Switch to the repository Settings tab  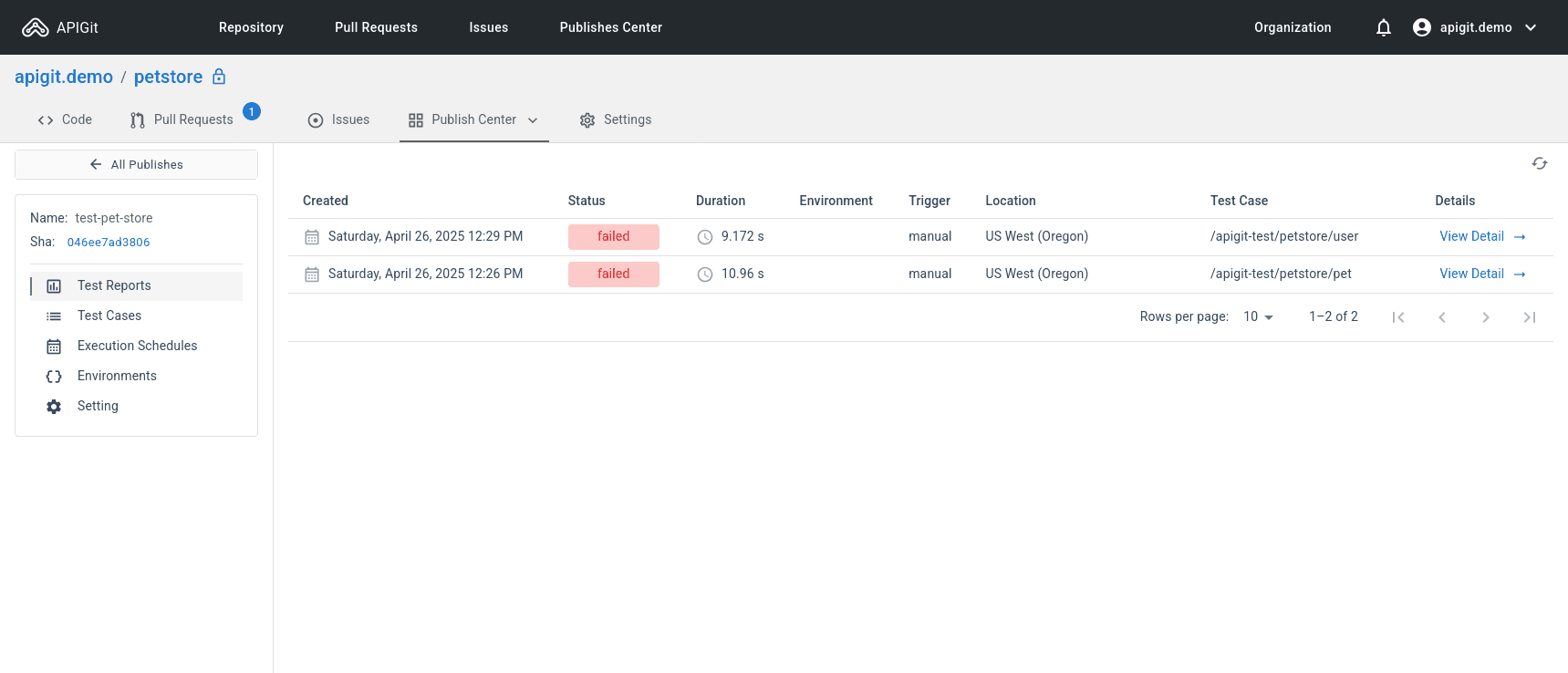point(616,119)
